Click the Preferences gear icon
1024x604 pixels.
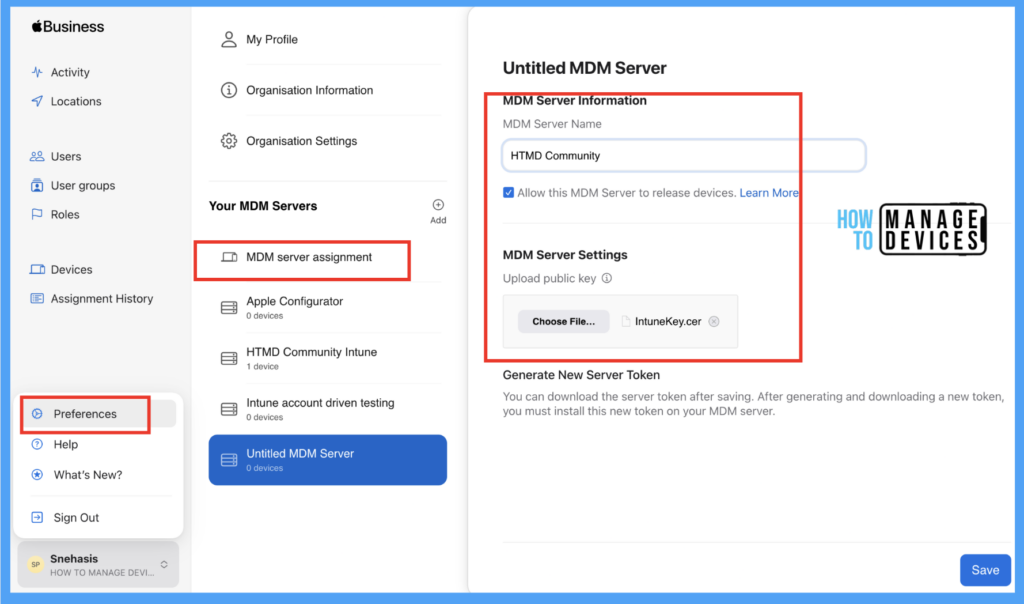pos(37,413)
